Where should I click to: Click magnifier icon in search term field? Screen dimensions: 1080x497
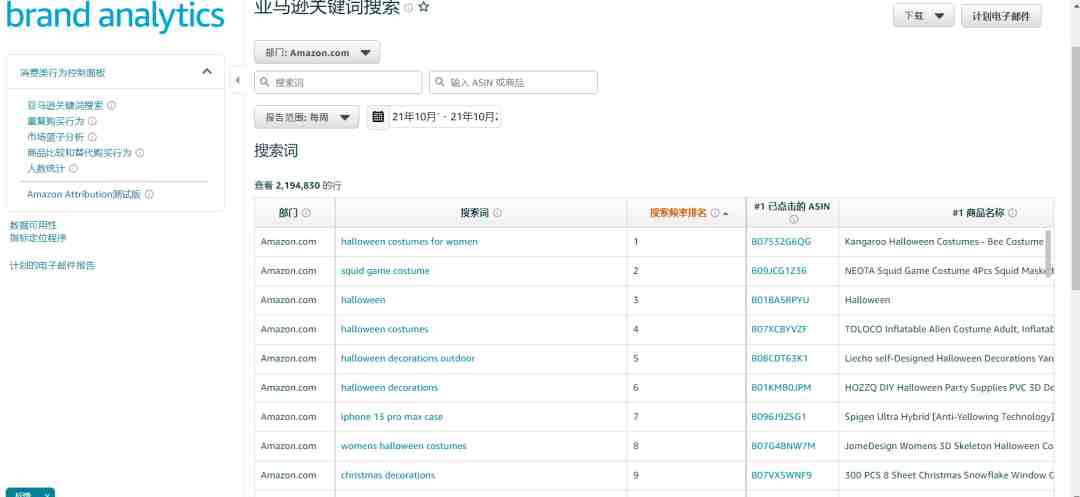point(264,82)
